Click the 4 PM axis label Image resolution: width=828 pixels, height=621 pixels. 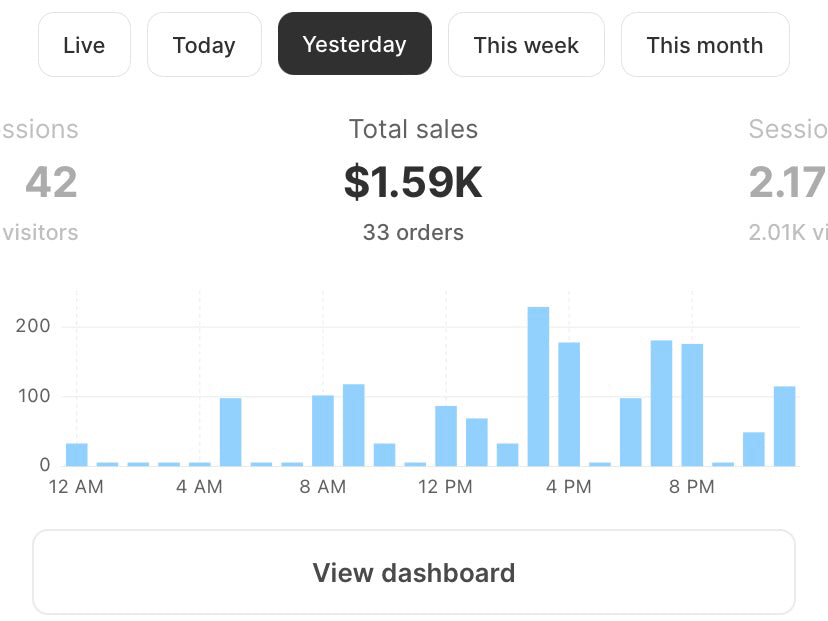pyautogui.click(x=569, y=487)
